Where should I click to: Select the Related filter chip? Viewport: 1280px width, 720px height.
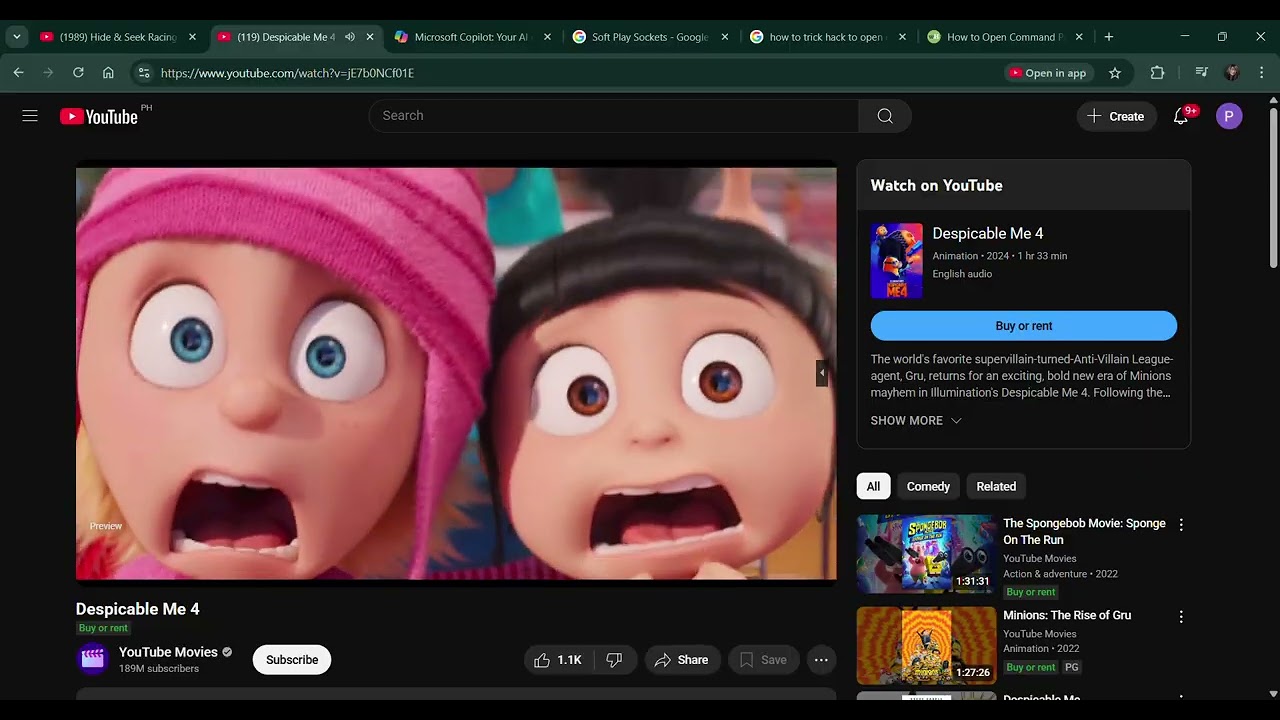[996, 486]
